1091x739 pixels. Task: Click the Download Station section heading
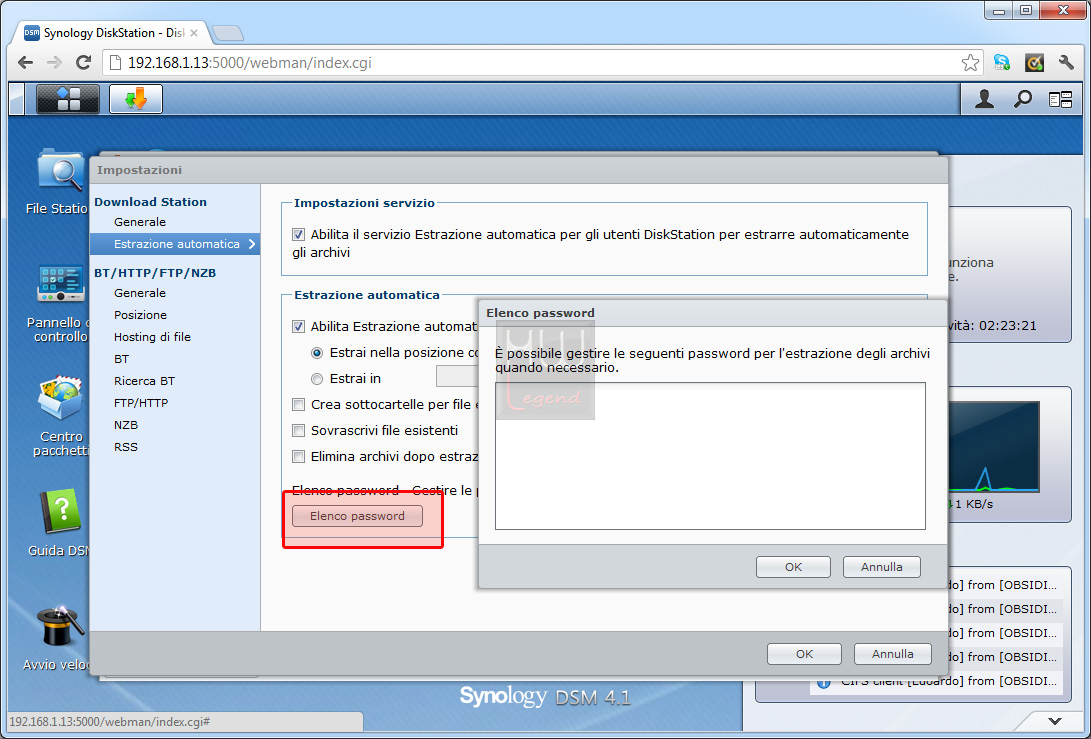click(x=150, y=202)
